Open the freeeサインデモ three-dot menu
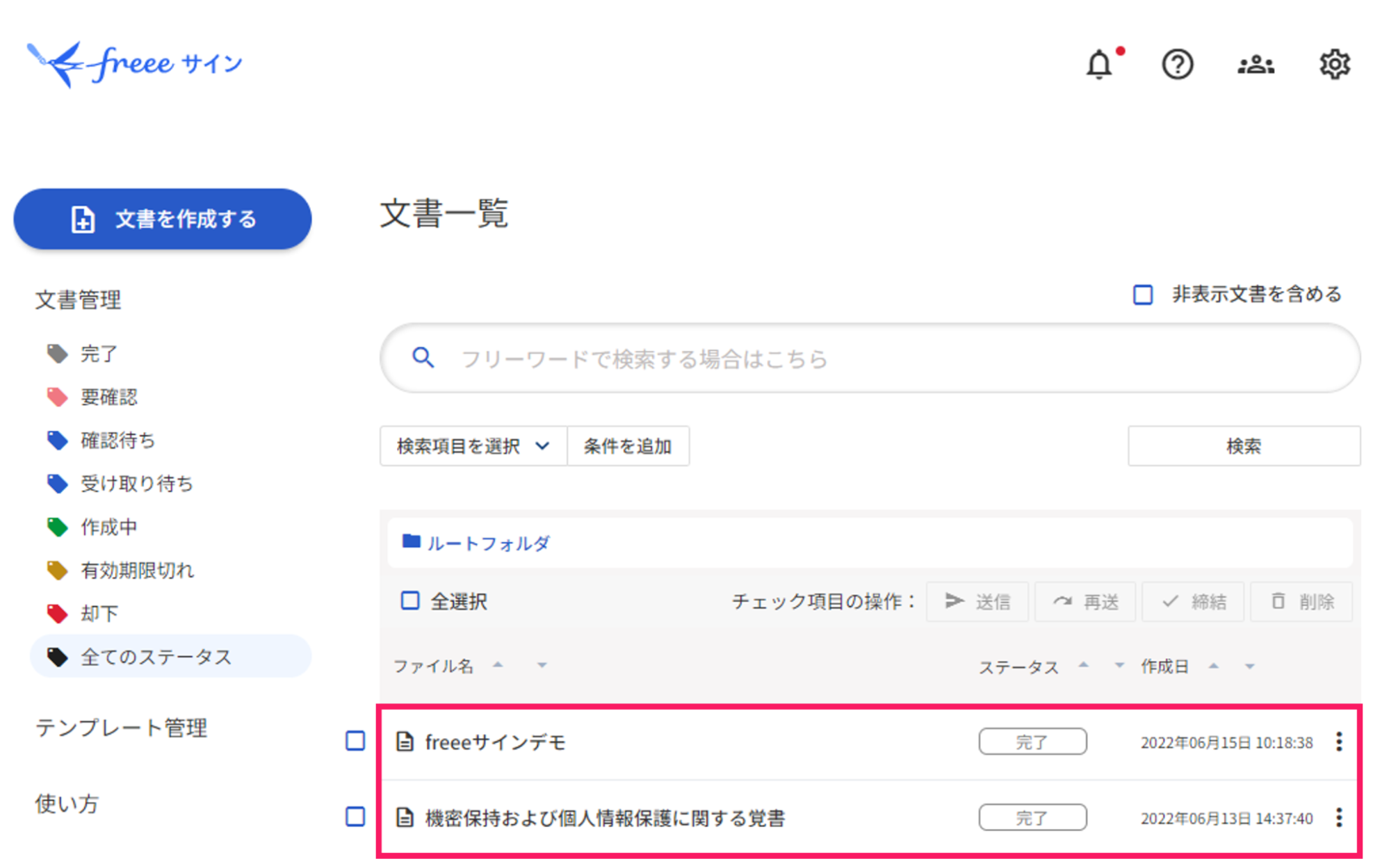1389x868 pixels. (x=1339, y=742)
